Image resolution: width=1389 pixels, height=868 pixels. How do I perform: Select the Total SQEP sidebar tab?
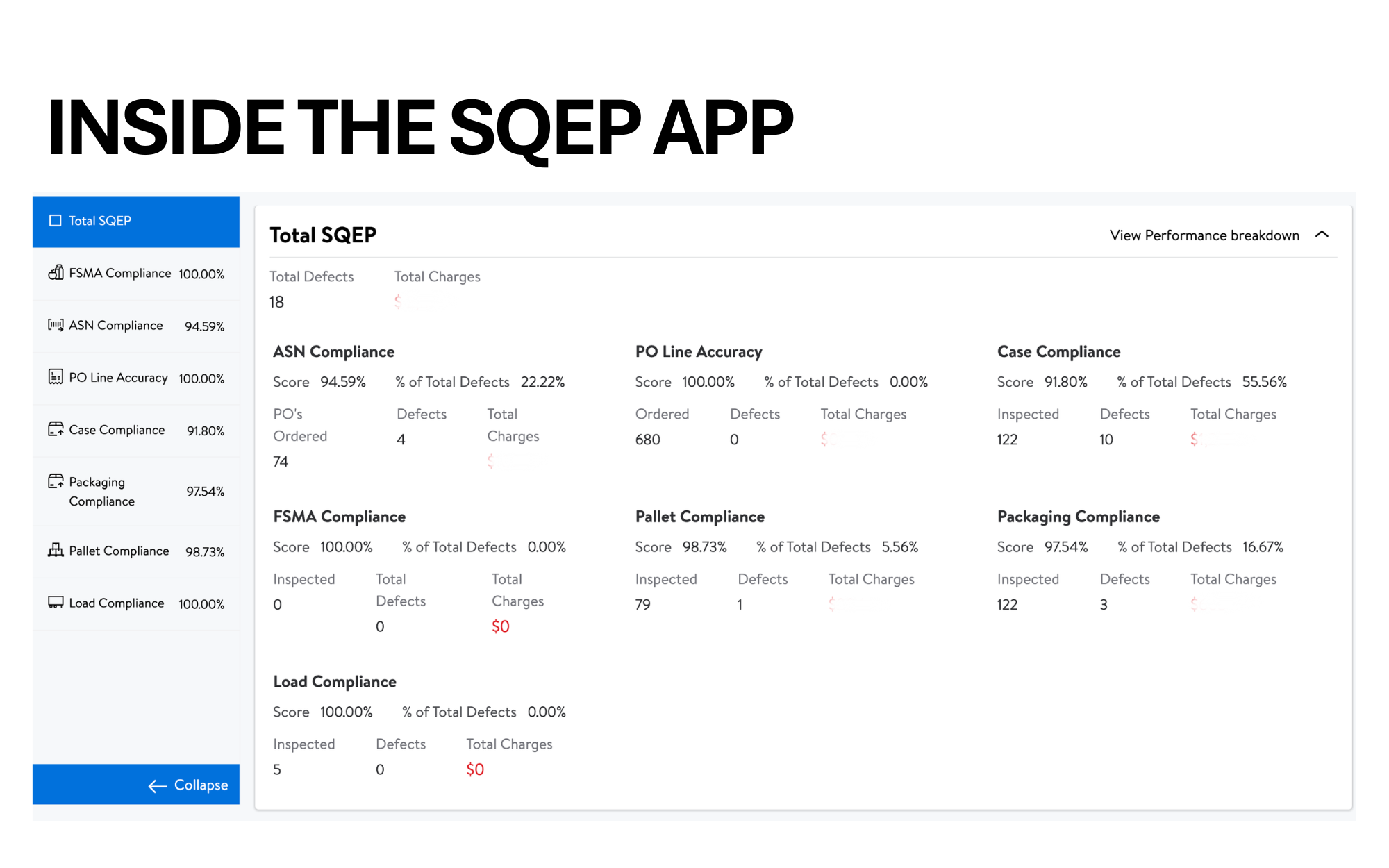tap(136, 222)
